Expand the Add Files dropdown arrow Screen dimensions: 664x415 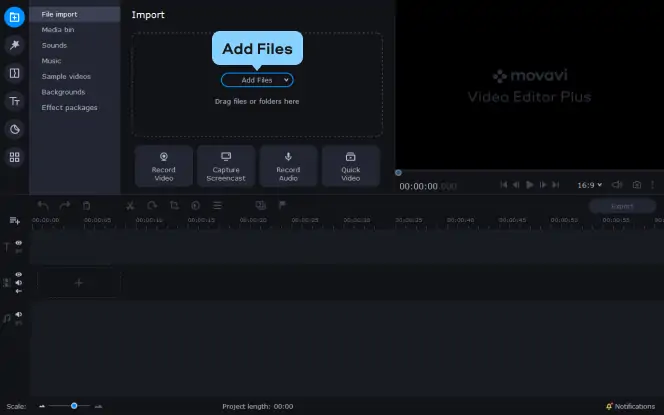[286, 80]
